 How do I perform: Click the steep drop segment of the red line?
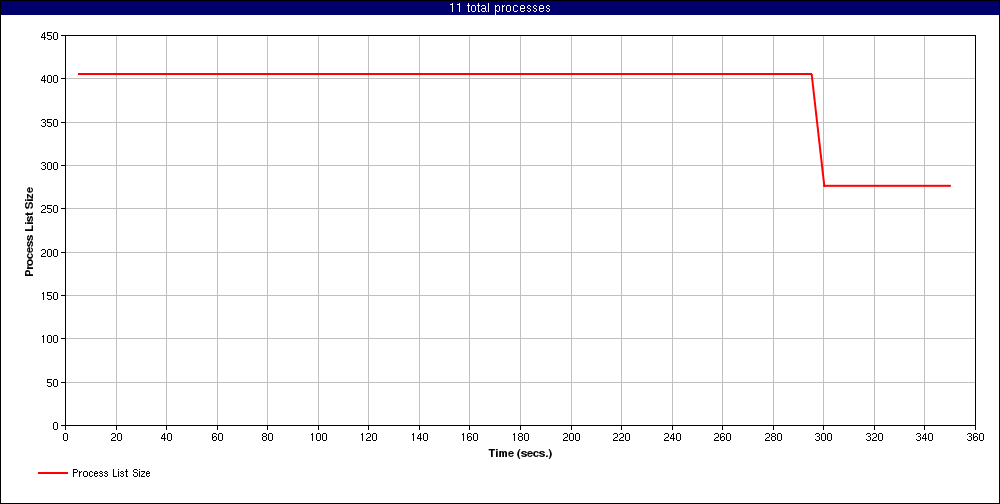coord(818,130)
